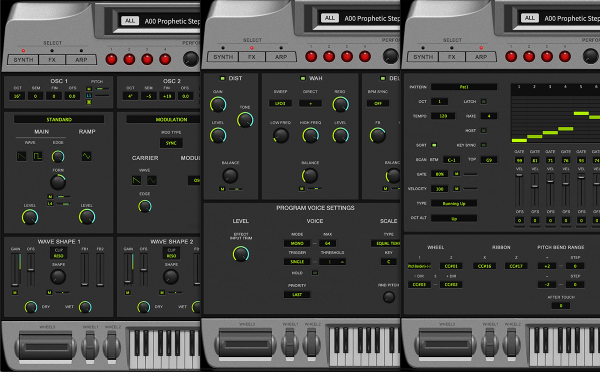Toggle the WAH effect on/off
The image size is (600, 372).
pyautogui.click(x=303, y=78)
